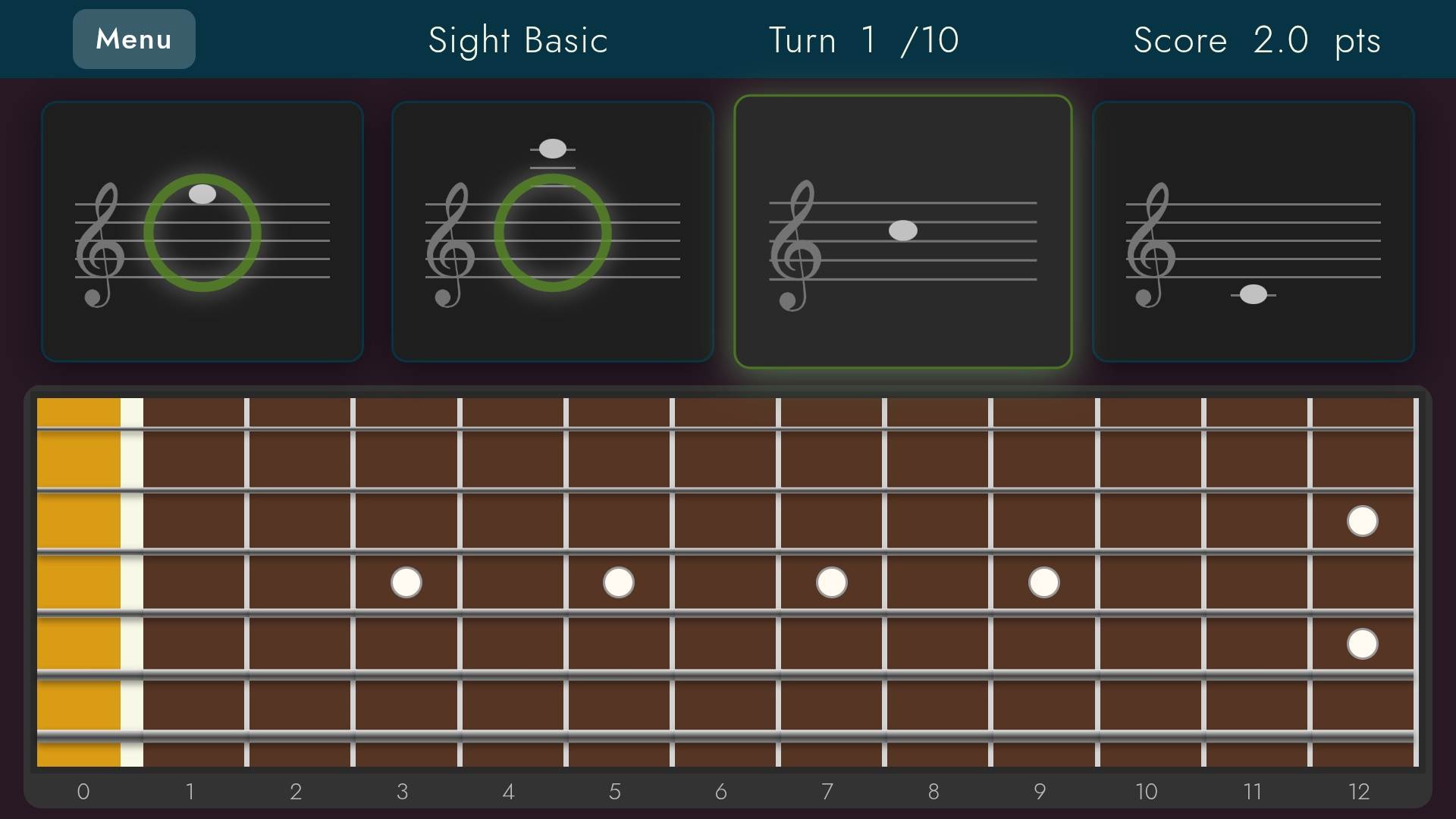
Task: Click the fret number 12 label
Action: click(1358, 791)
